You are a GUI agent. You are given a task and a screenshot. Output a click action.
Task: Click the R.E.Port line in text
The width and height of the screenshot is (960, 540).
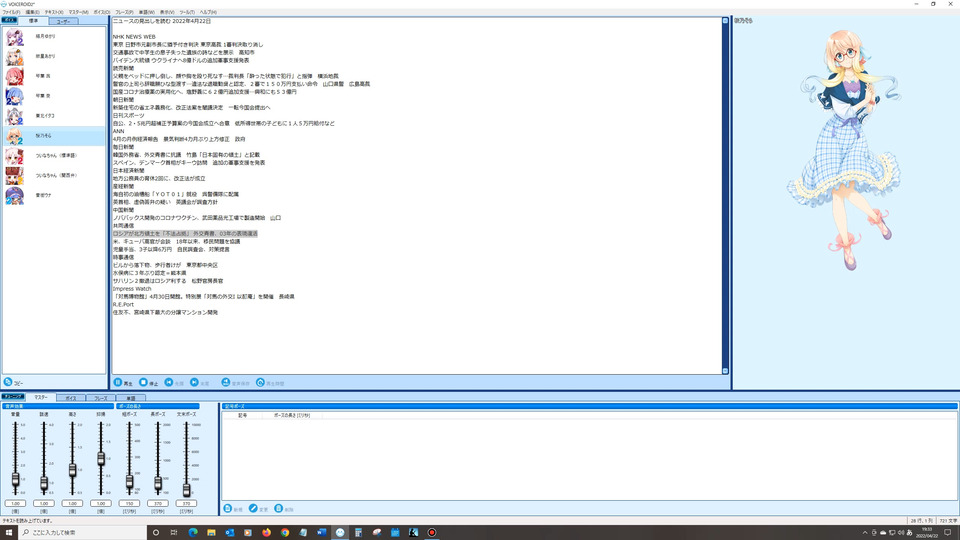pos(123,304)
